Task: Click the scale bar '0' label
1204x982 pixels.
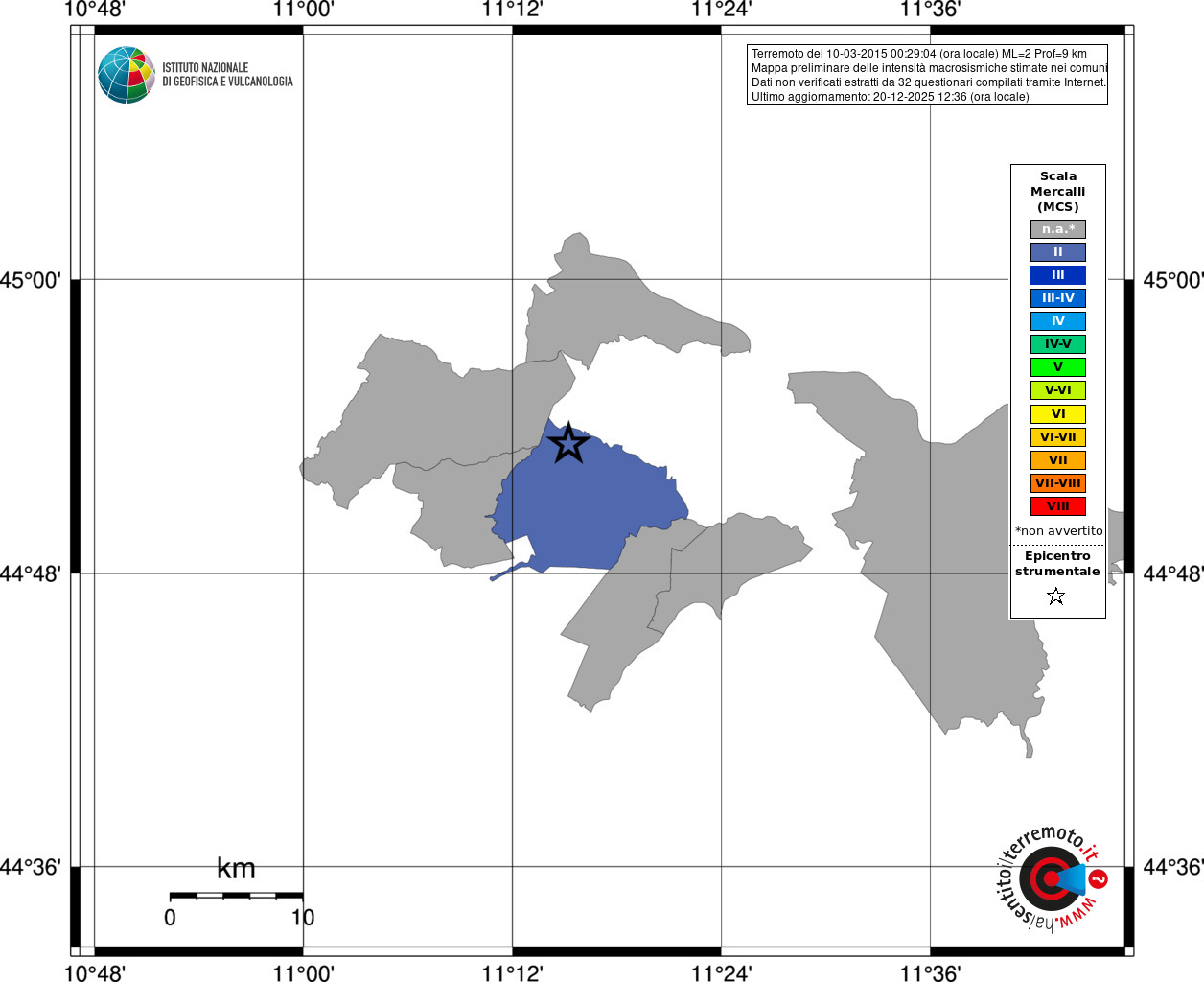Action: [170, 918]
